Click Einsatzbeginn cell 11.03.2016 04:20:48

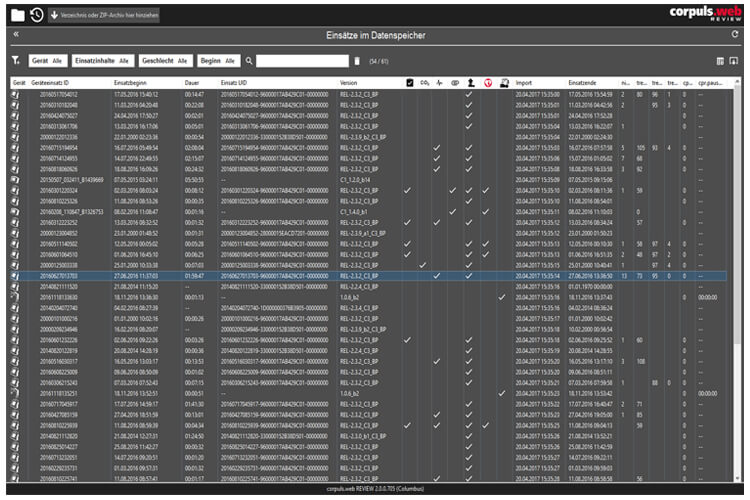point(136,105)
